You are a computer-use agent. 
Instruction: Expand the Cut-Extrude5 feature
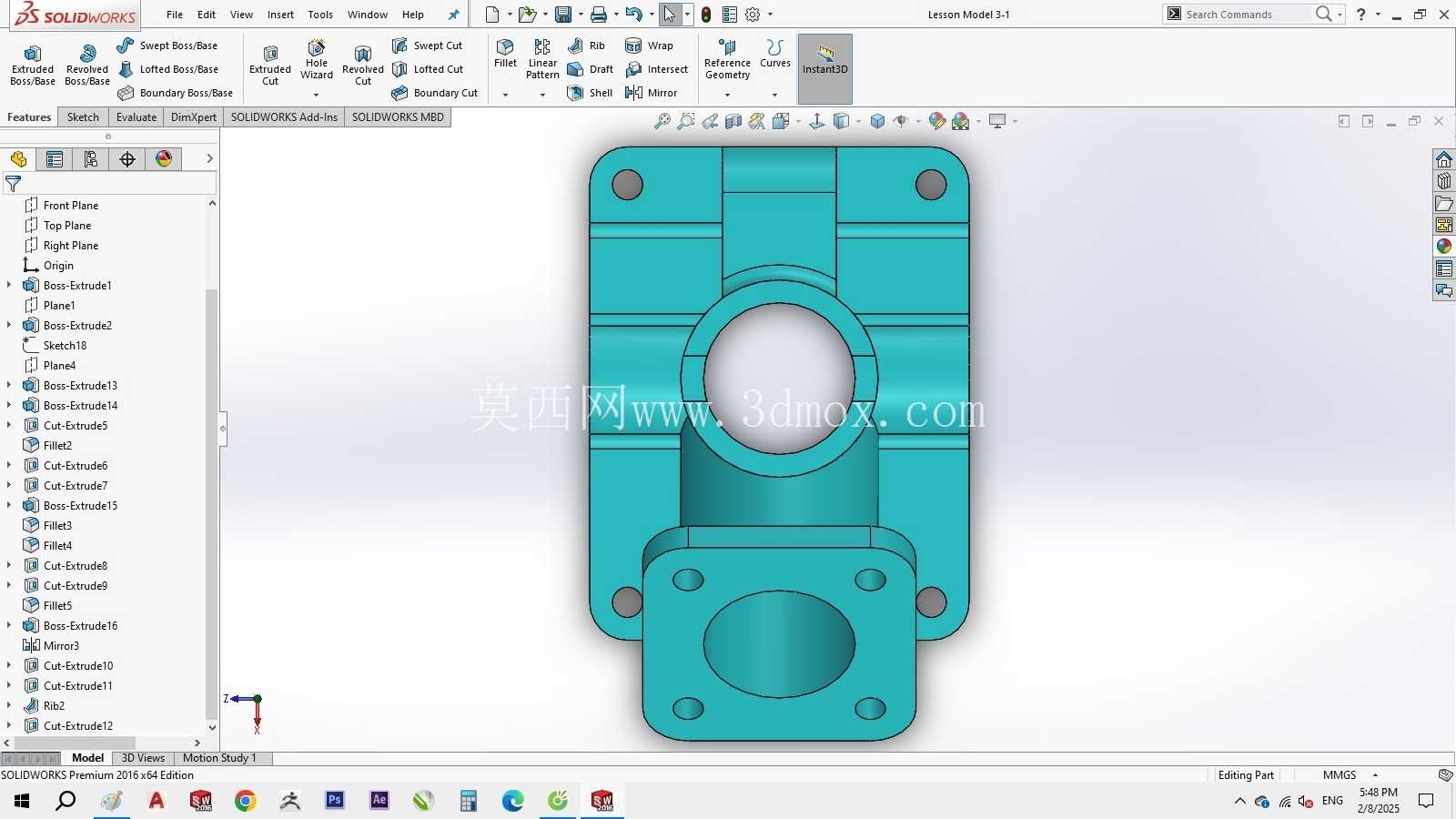click(9, 425)
